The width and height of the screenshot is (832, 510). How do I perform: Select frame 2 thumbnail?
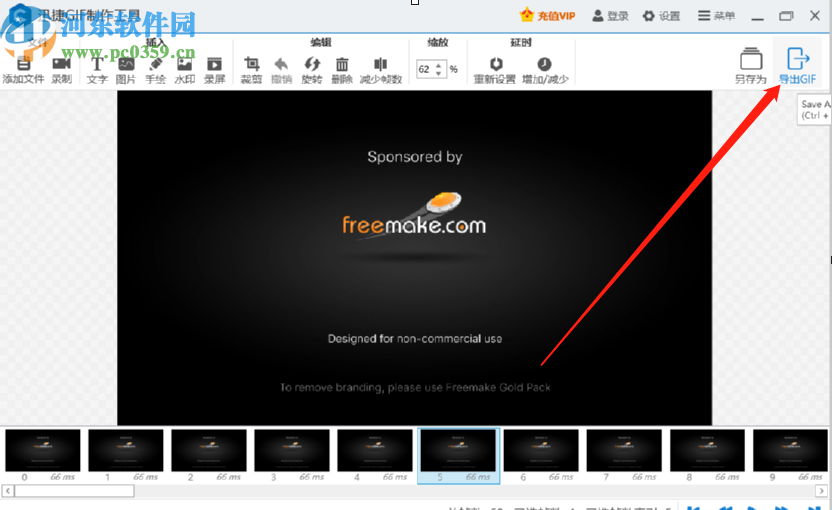click(209, 450)
